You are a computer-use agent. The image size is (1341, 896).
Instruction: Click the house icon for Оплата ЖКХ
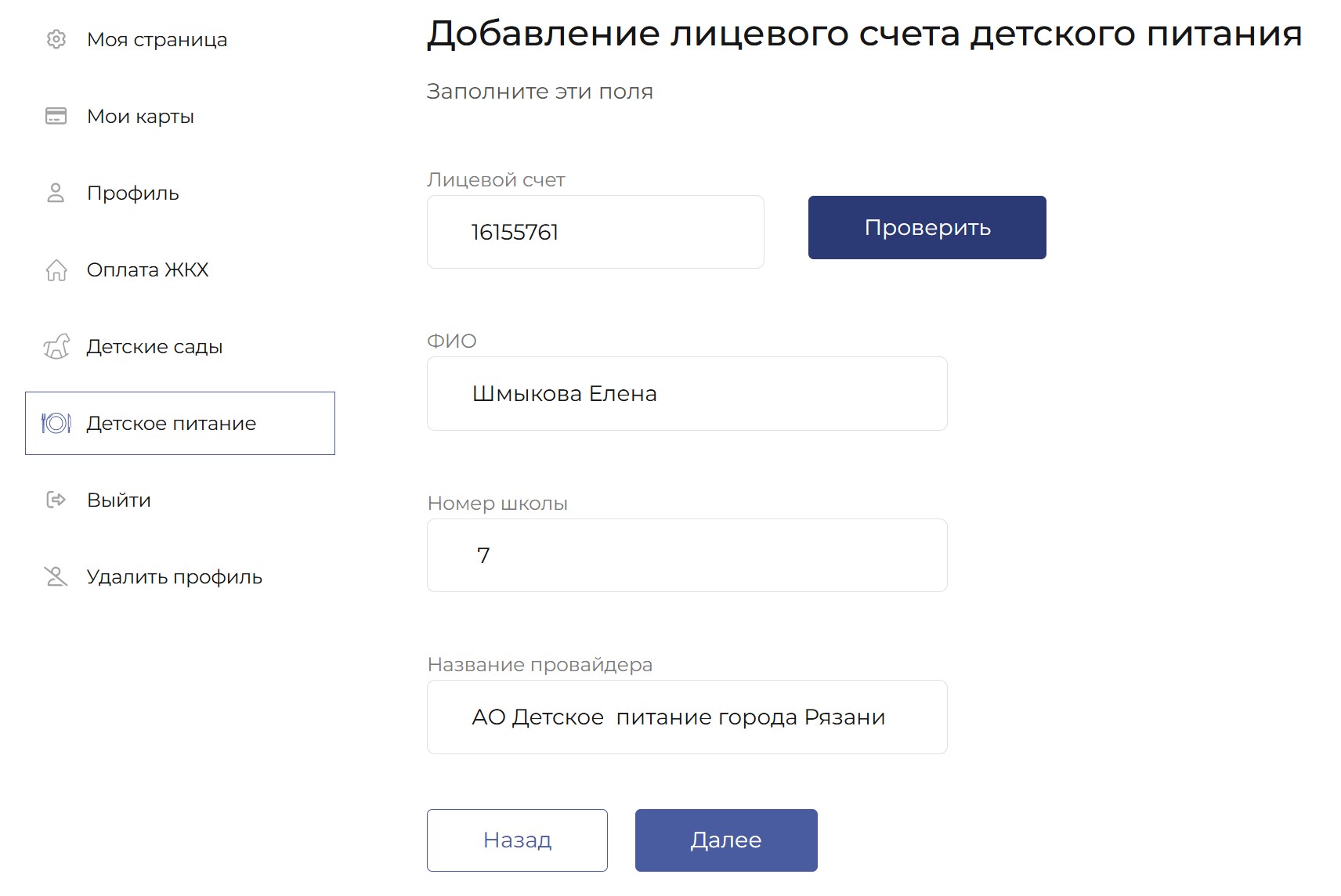[x=56, y=270]
